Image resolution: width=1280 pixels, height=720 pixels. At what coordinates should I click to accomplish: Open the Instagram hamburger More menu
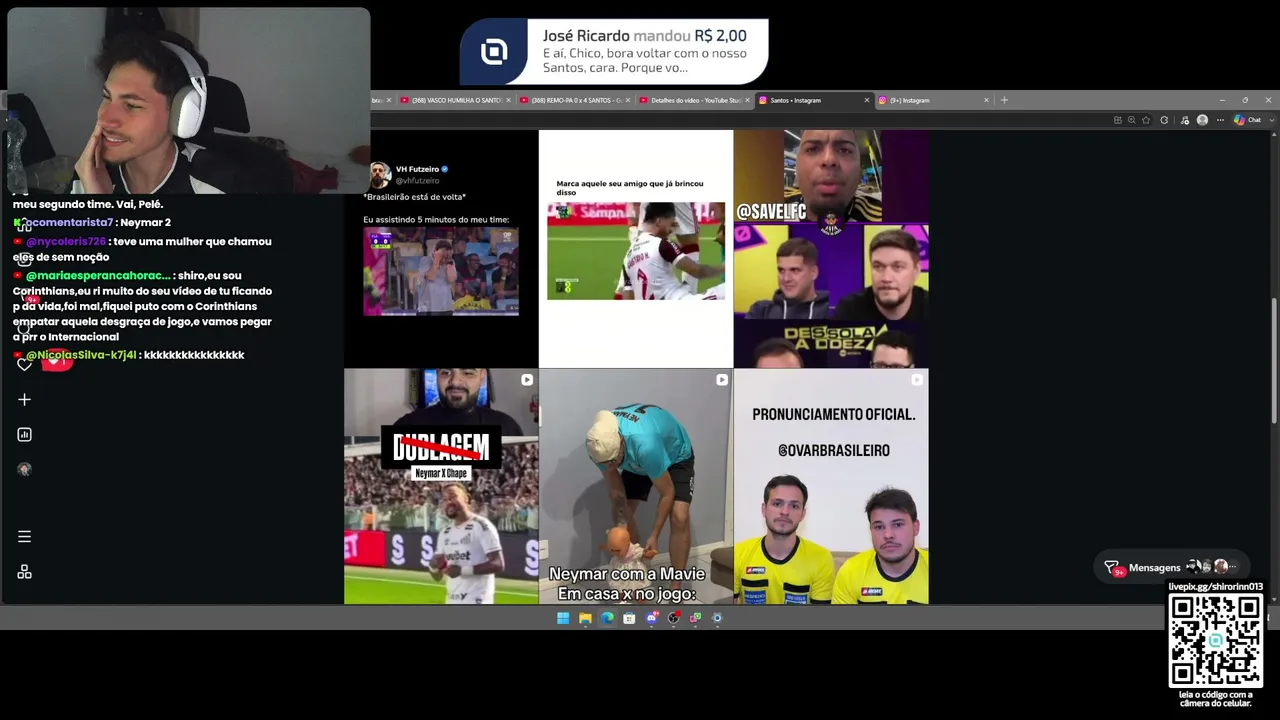coord(25,537)
